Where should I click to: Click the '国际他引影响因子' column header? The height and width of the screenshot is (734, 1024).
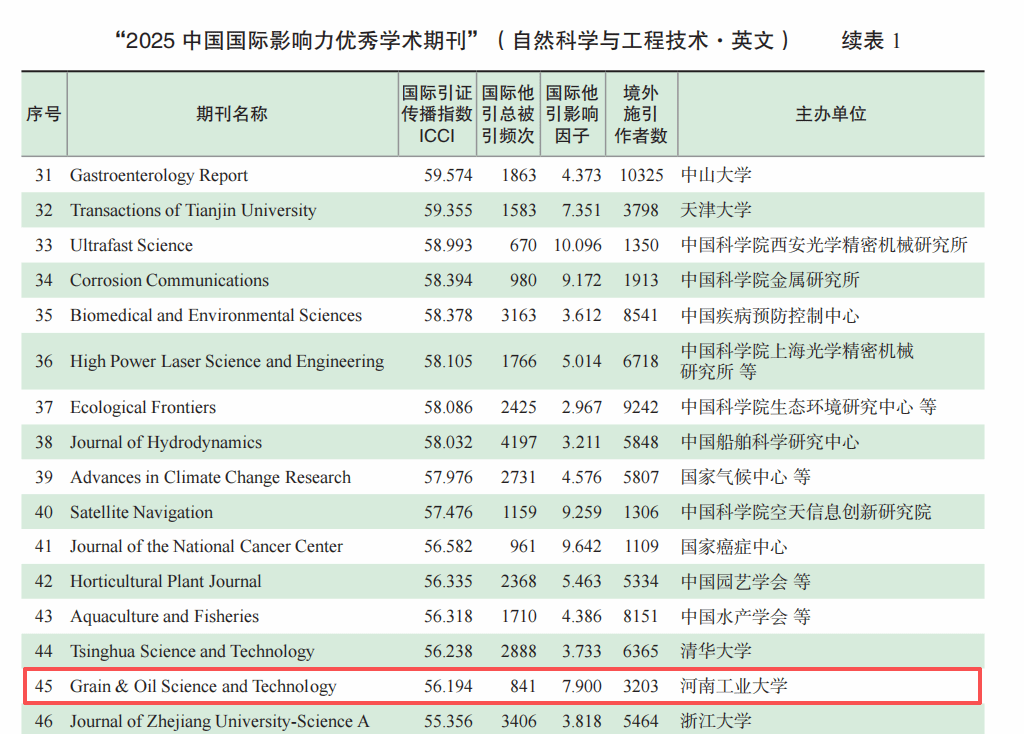tap(573, 114)
